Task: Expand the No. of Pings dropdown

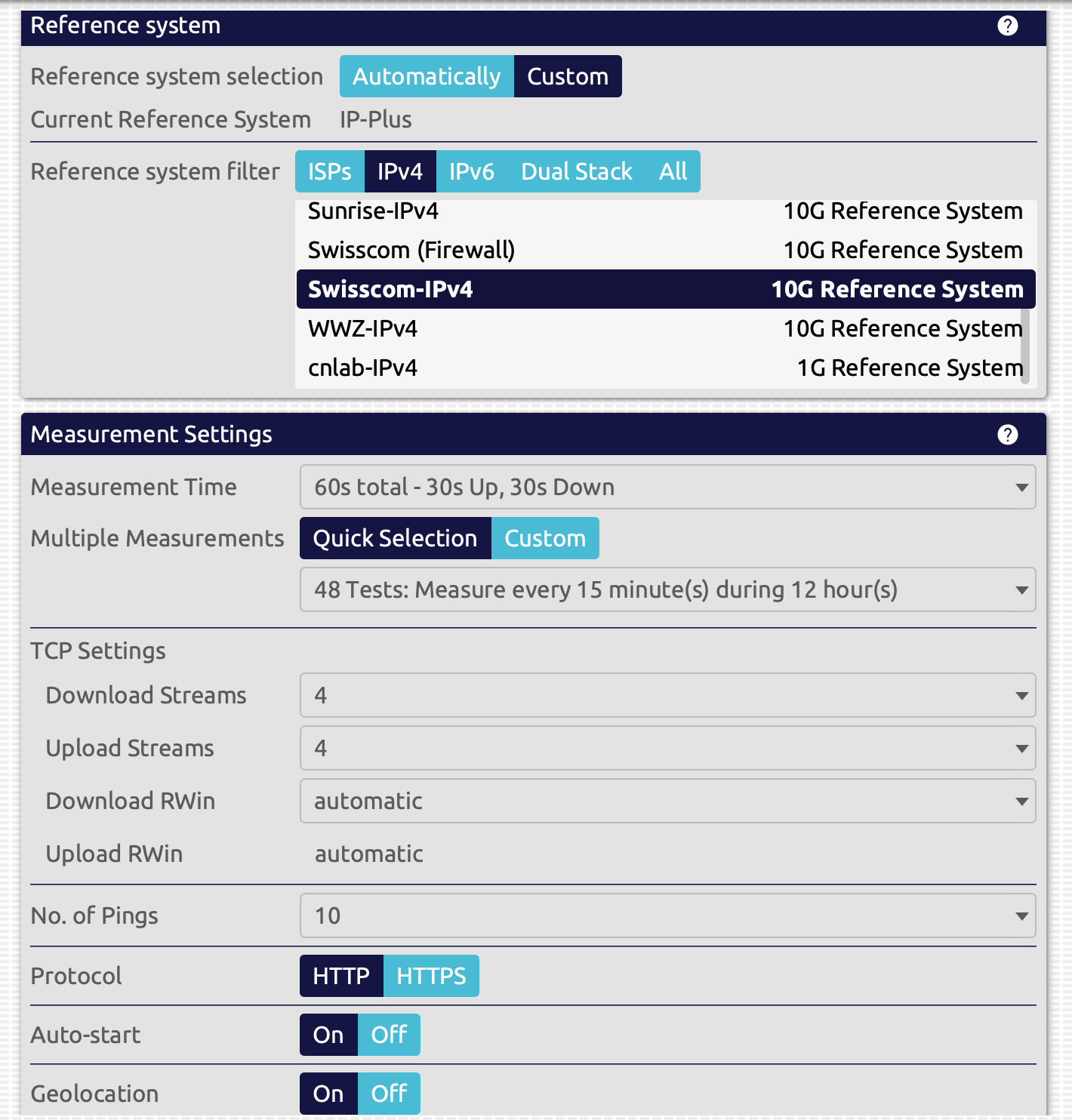Action: pos(667,916)
